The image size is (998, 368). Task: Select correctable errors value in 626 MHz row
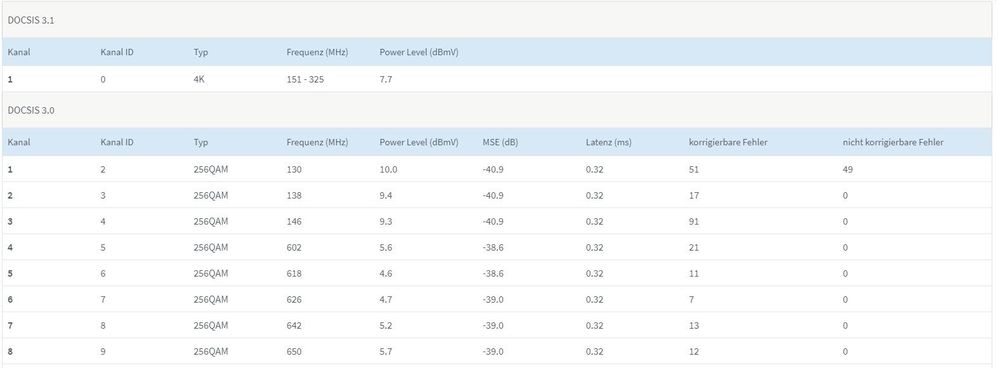[x=691, y=300]
